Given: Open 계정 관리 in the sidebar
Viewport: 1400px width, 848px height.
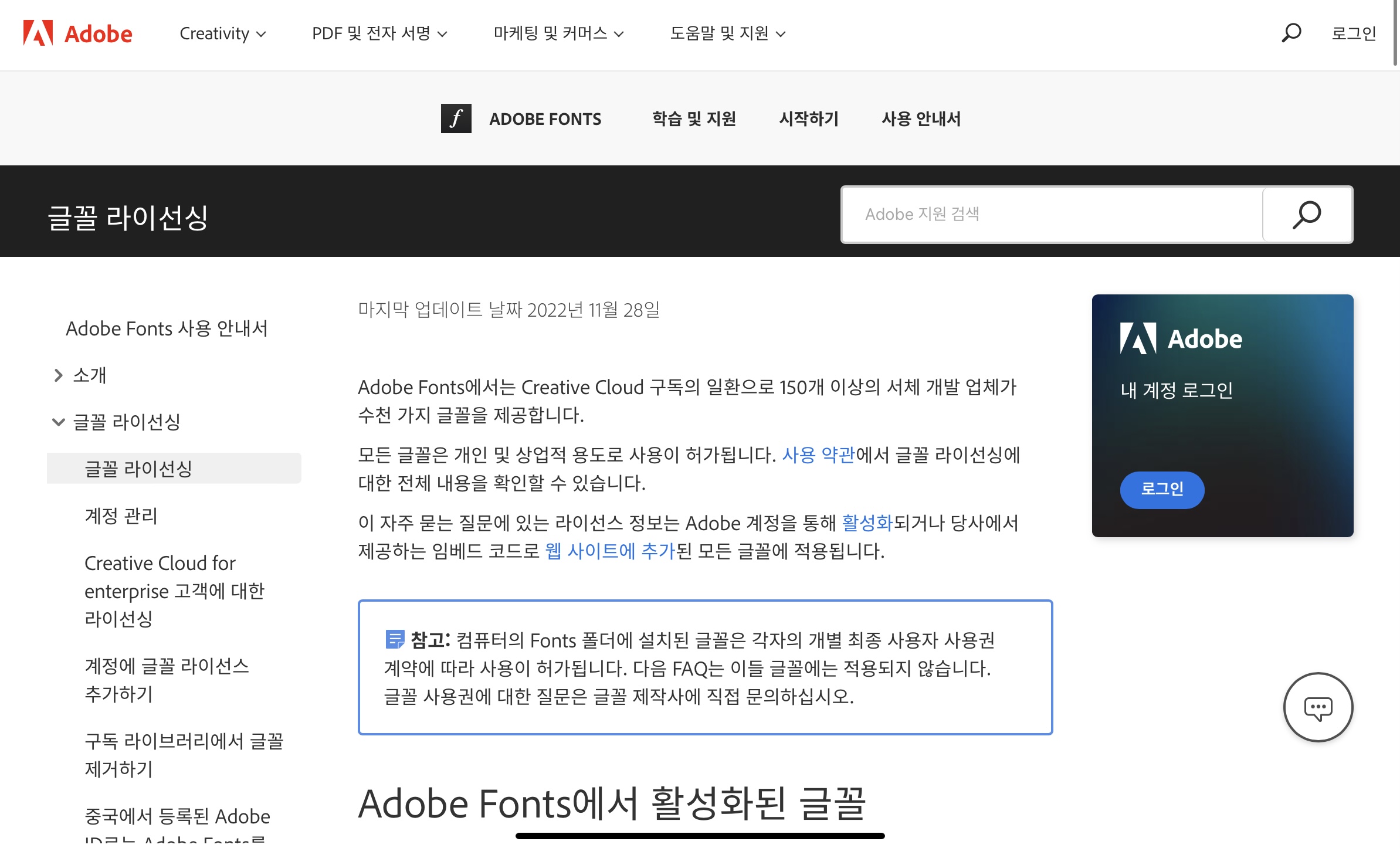Looking at the screenshot, I should point(121,516).
